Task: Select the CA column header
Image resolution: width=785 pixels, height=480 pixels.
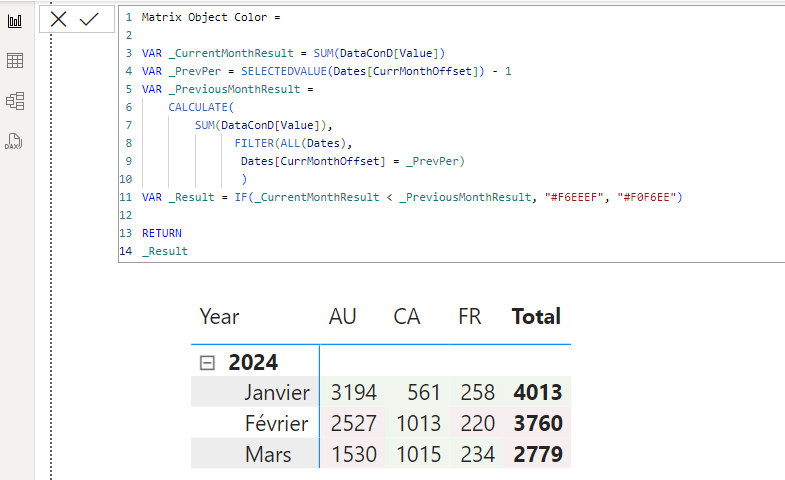Action: tap(407, 316)
